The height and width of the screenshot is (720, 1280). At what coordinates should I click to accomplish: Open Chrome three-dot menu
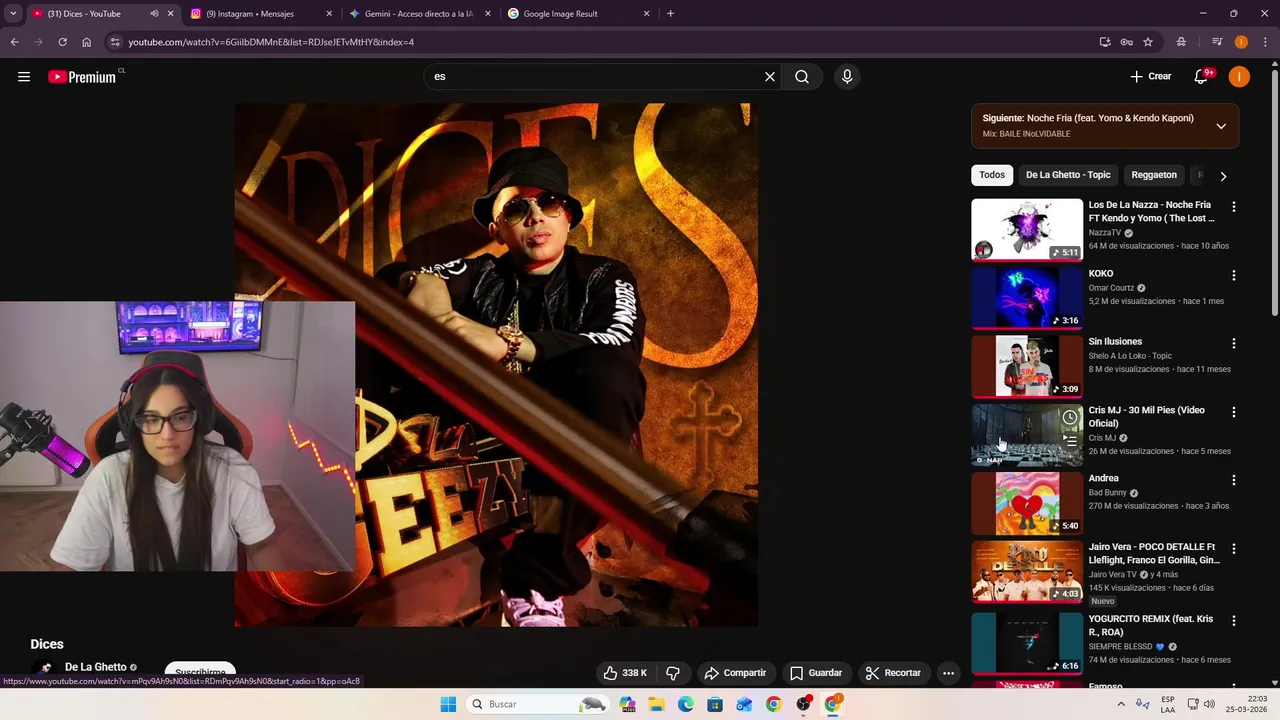[1265, 42]
